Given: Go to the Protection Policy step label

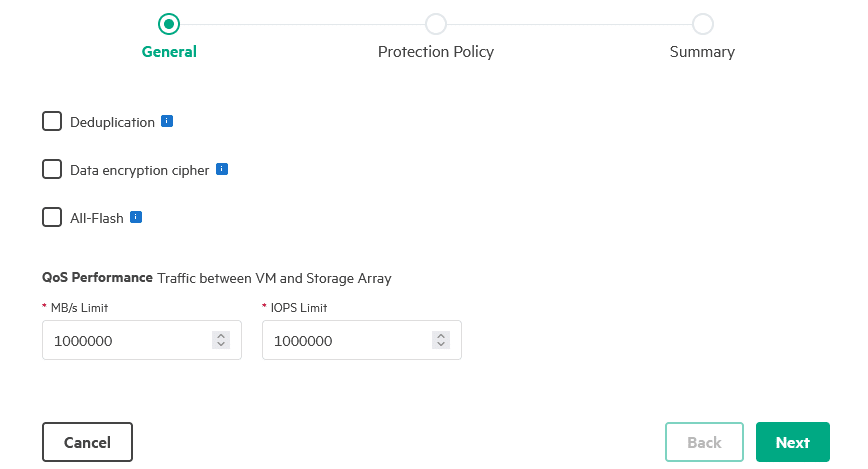Looking at the screenshot, I should pyautogui.click(x=436, y=51).
